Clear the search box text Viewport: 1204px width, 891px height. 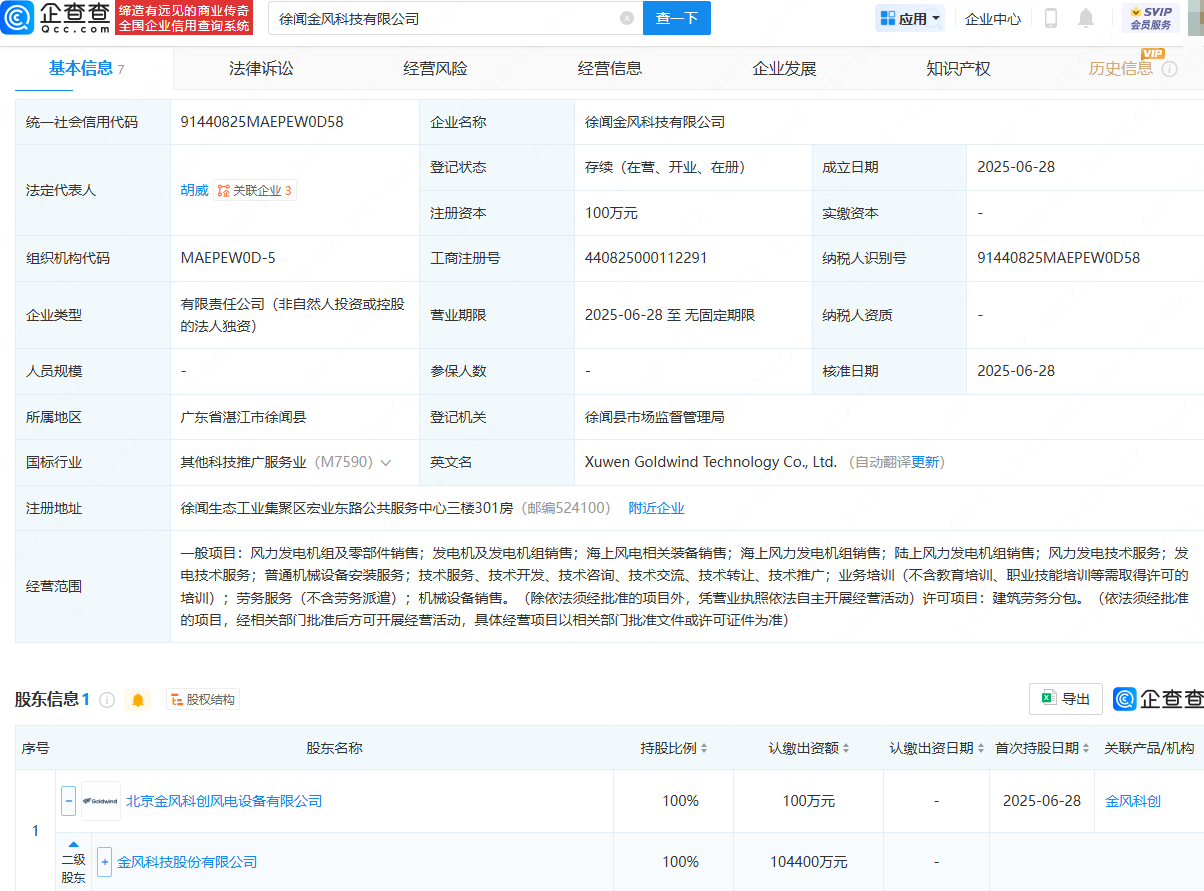click(x=627, y=18)
